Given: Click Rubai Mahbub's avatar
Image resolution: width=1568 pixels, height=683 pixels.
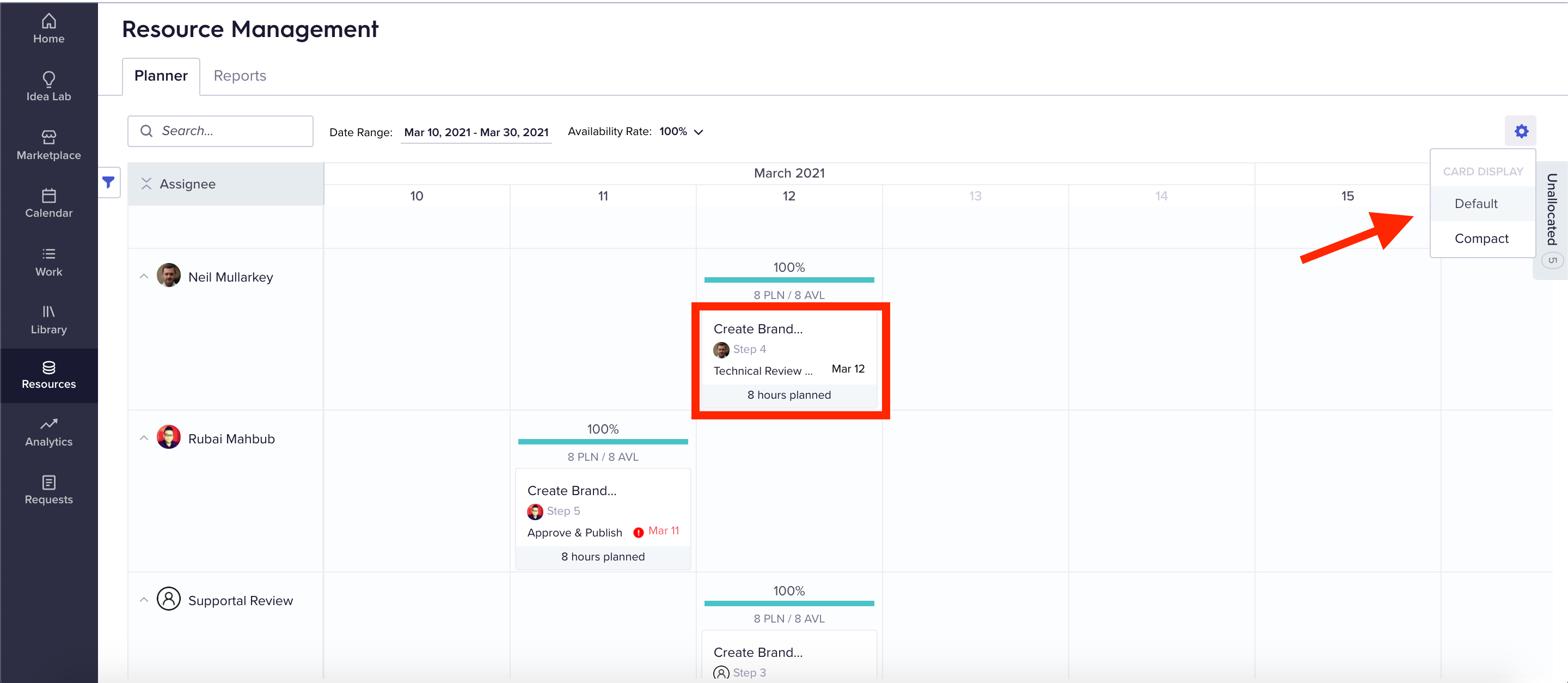Looking at the screenshot, I should pyautogui.click(x=169, y=437).
